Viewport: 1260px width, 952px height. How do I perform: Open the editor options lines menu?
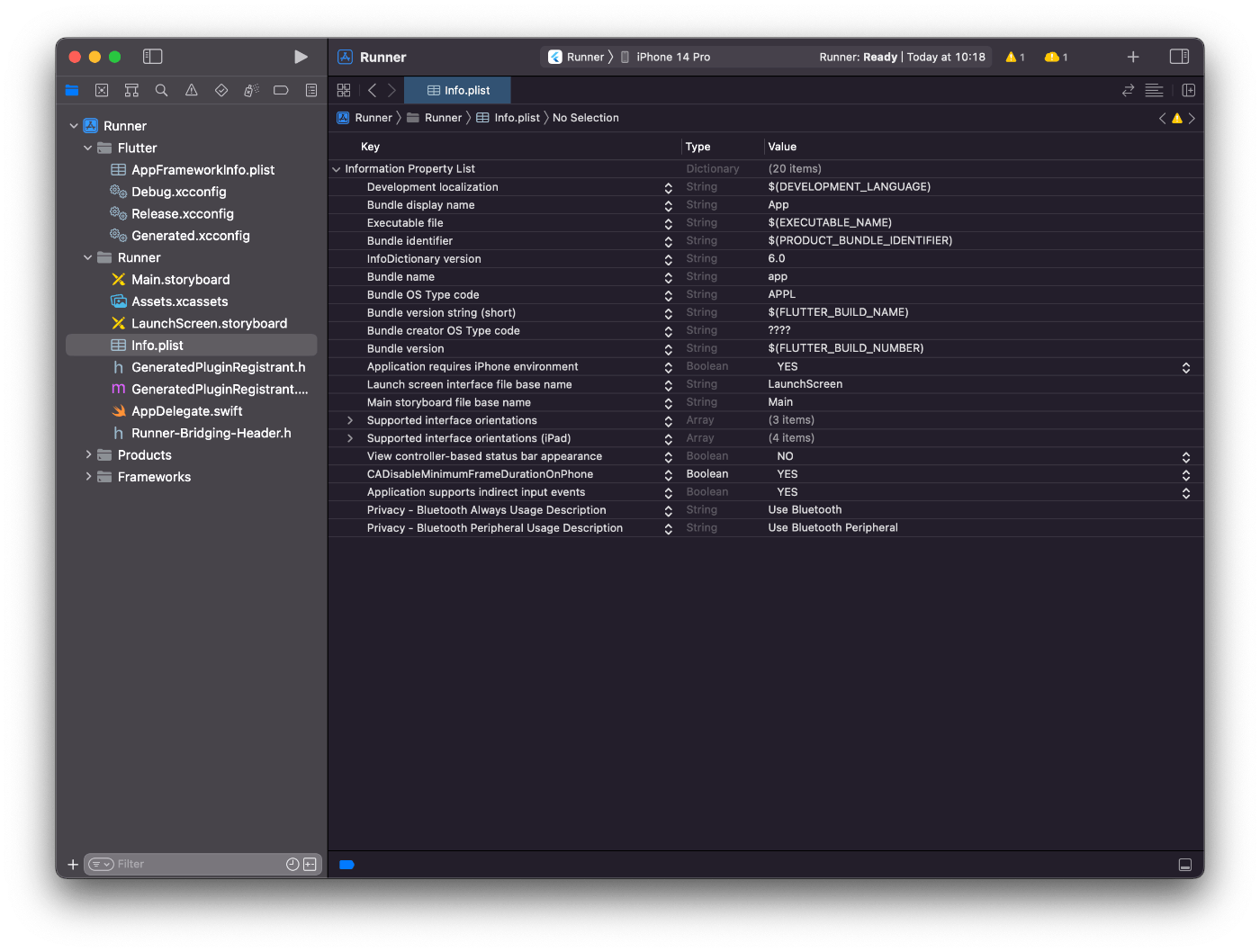coord(1155,90)
